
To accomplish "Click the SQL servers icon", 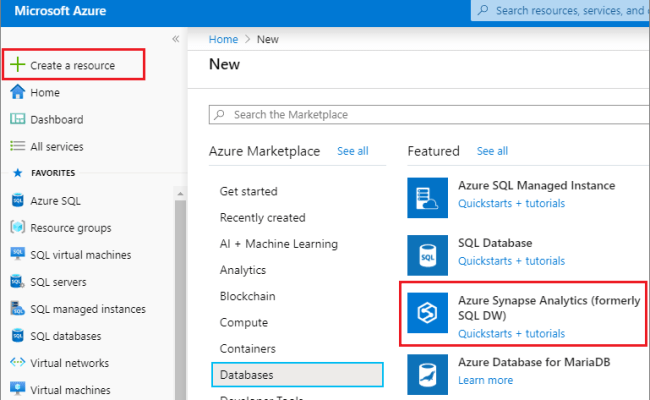I will click(x=17, y=281).
